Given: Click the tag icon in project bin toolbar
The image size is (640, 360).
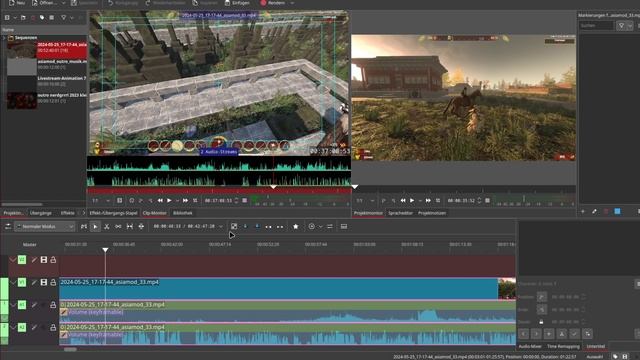Looking at the screenshot, I should (x=42, y=18).
